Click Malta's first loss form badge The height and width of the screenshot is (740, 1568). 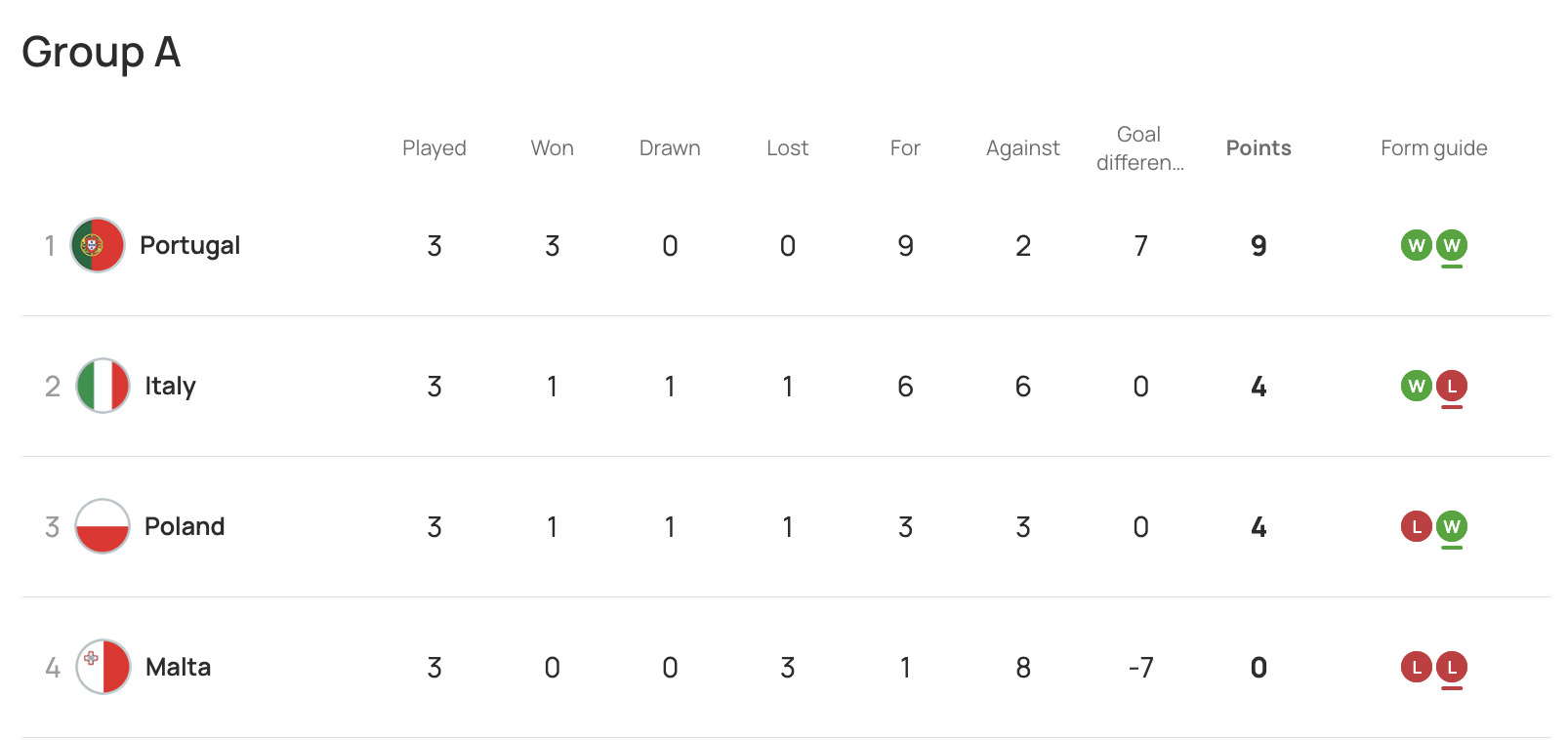click(1417, 667)
